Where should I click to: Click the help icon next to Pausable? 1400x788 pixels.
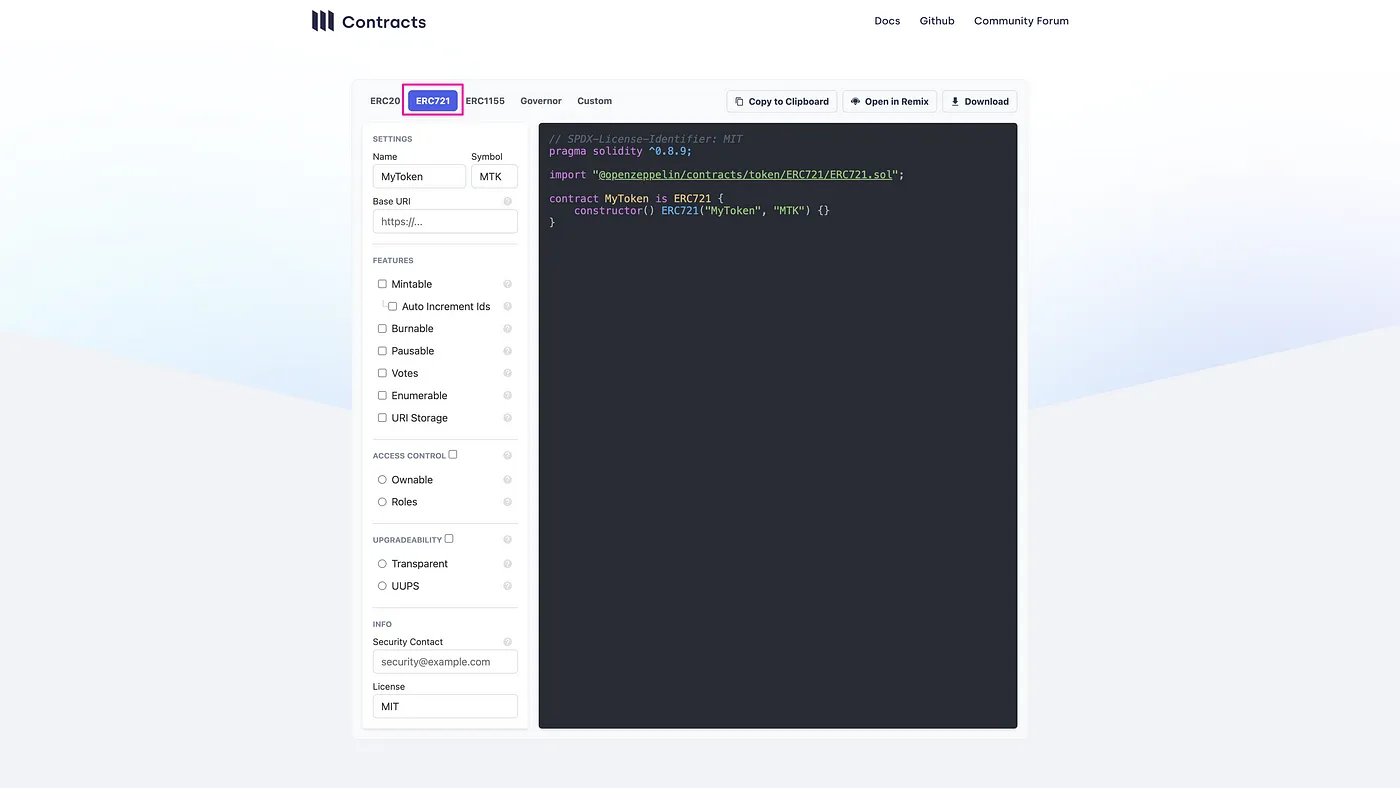(x=507, y=351)
